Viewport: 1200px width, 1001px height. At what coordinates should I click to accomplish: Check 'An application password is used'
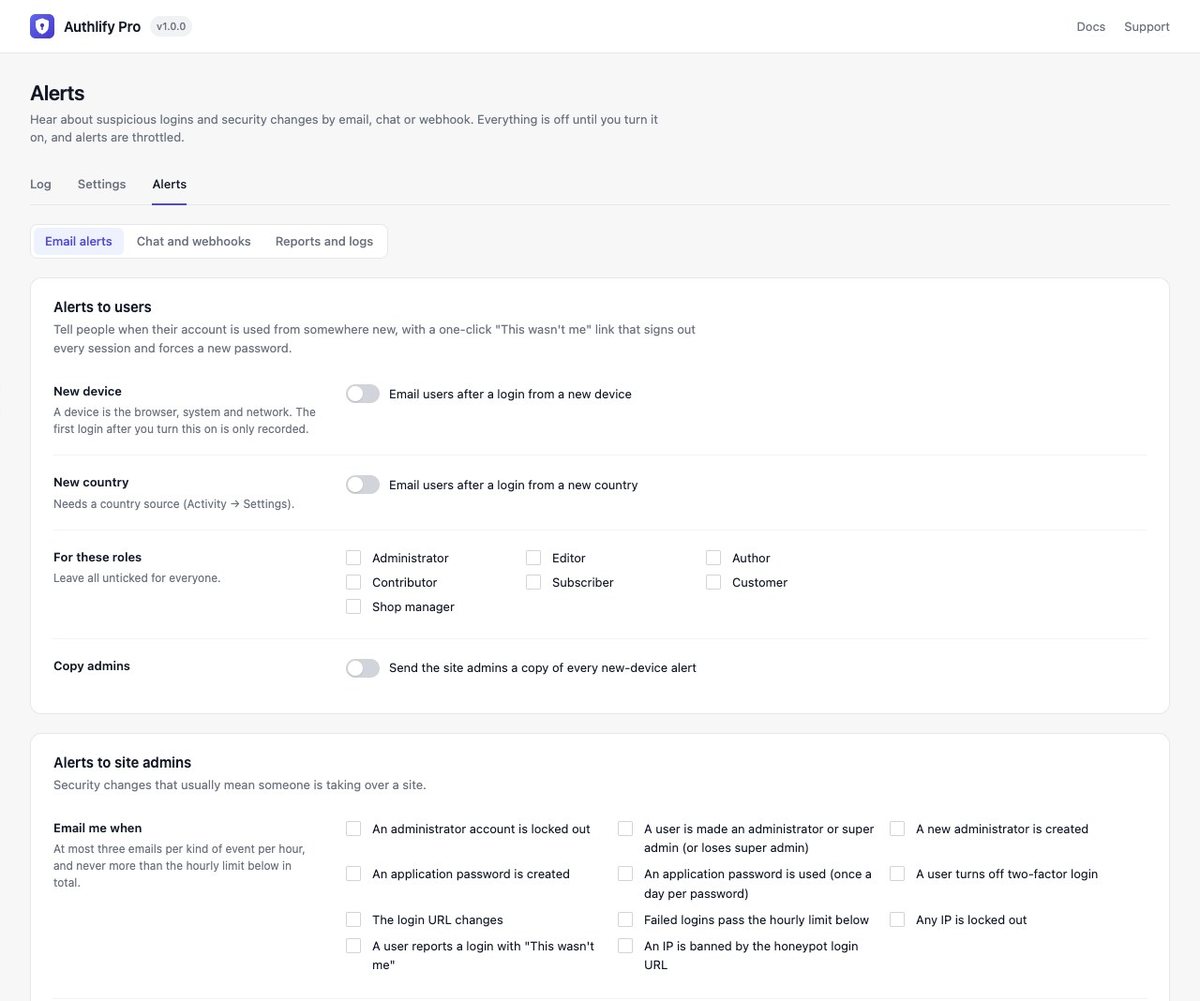(x=625, y=874)
